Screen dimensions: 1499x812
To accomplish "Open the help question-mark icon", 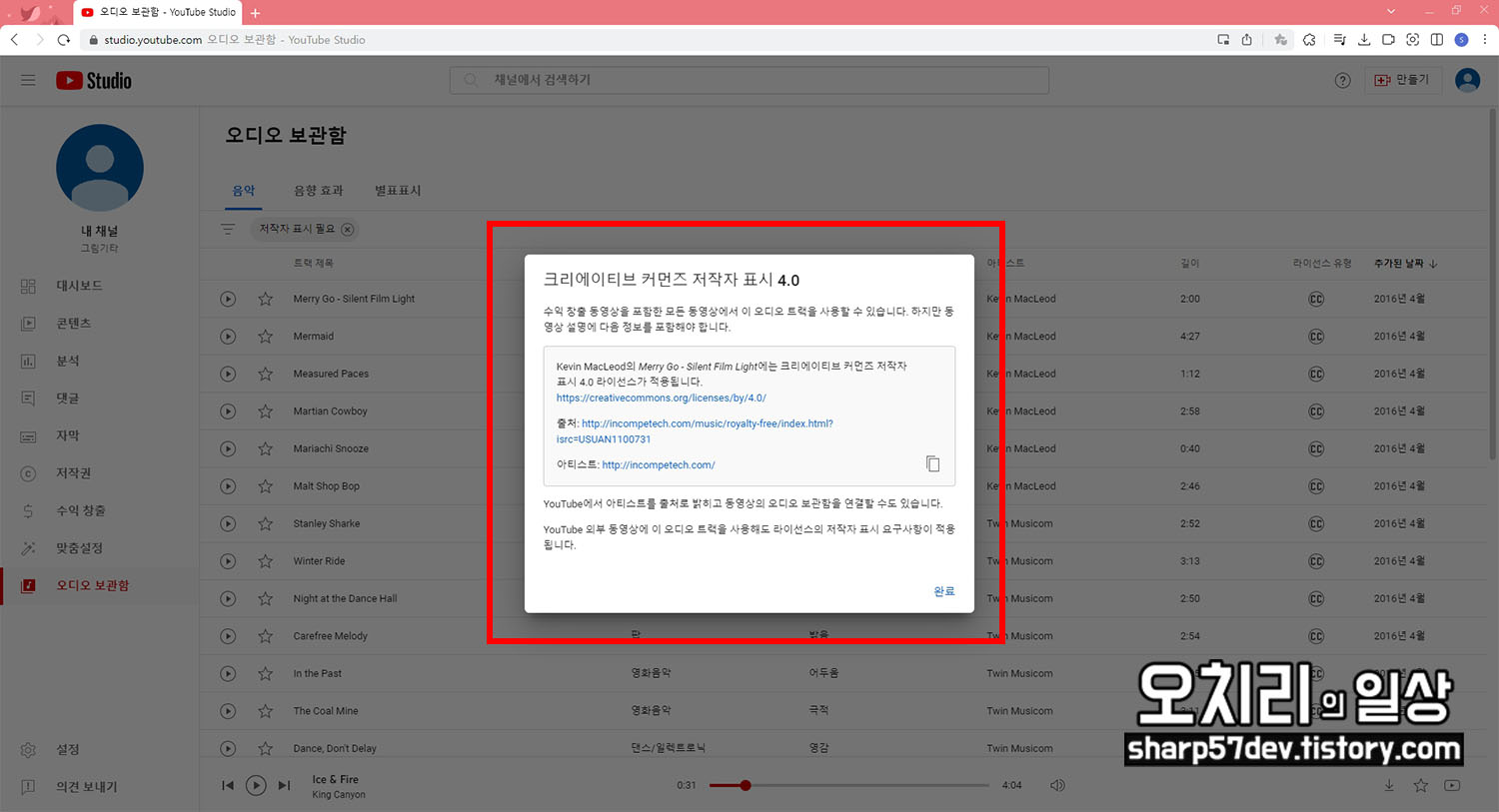I will pos(1342,80).
